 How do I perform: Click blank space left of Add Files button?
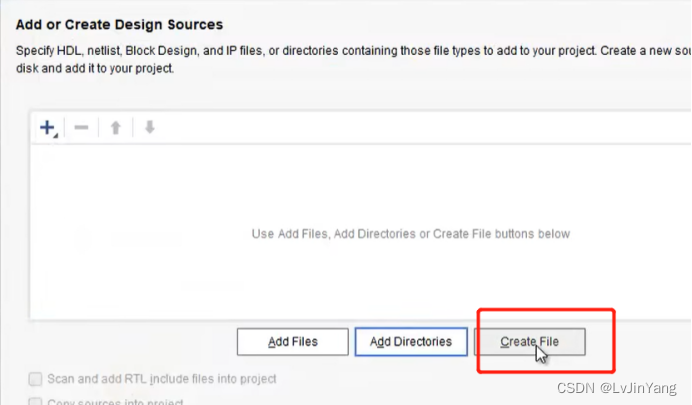130,342
